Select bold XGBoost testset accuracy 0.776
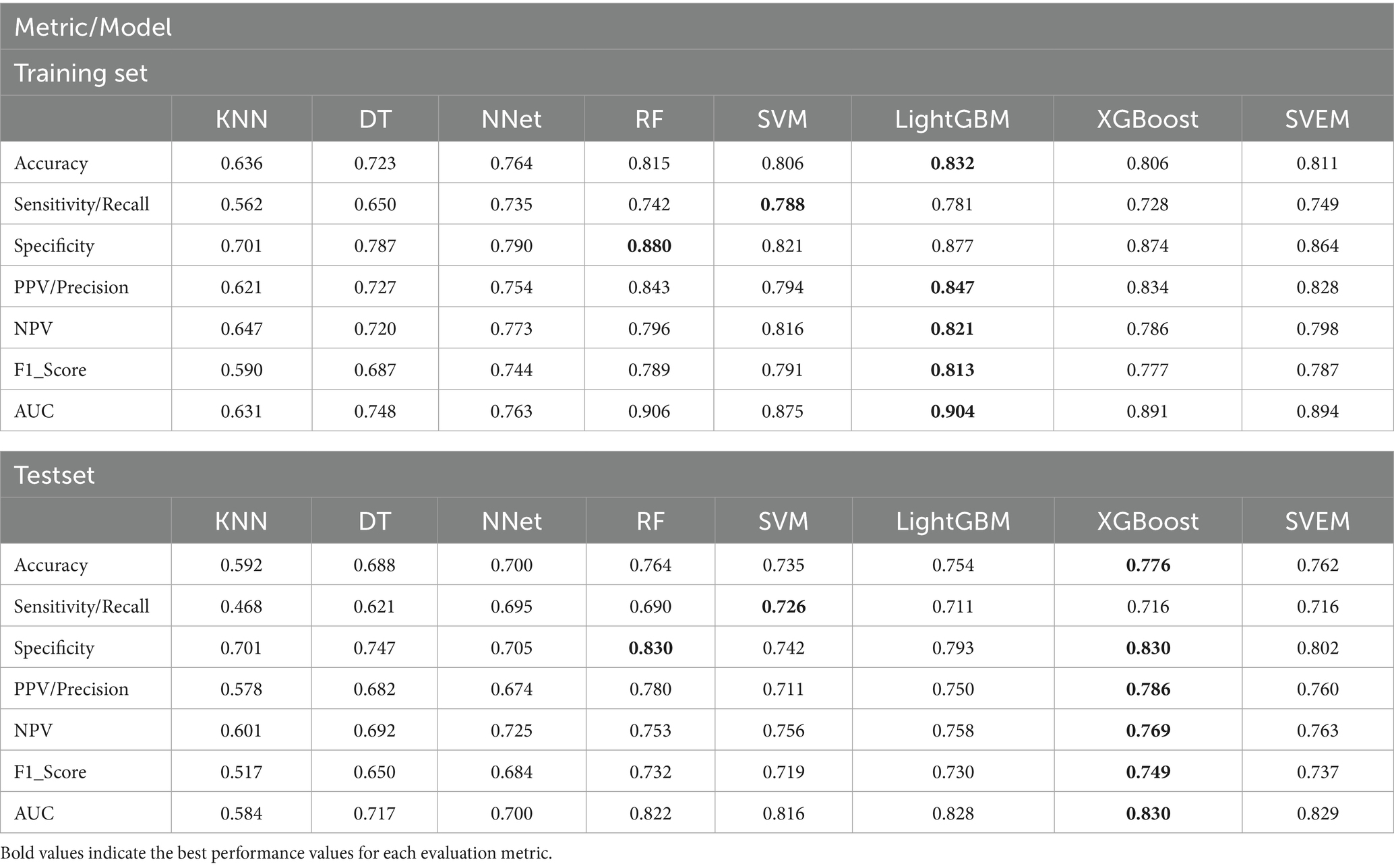1394x868 pixels. click(x=1148, y=565)
